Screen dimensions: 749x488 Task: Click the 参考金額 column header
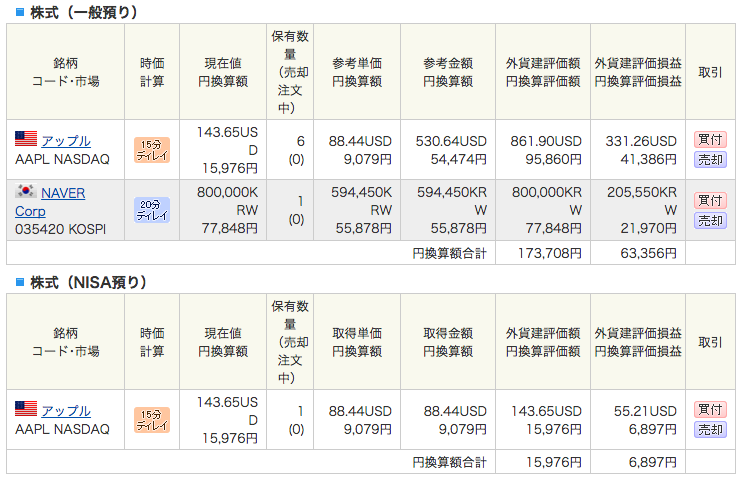pos(448,63)
